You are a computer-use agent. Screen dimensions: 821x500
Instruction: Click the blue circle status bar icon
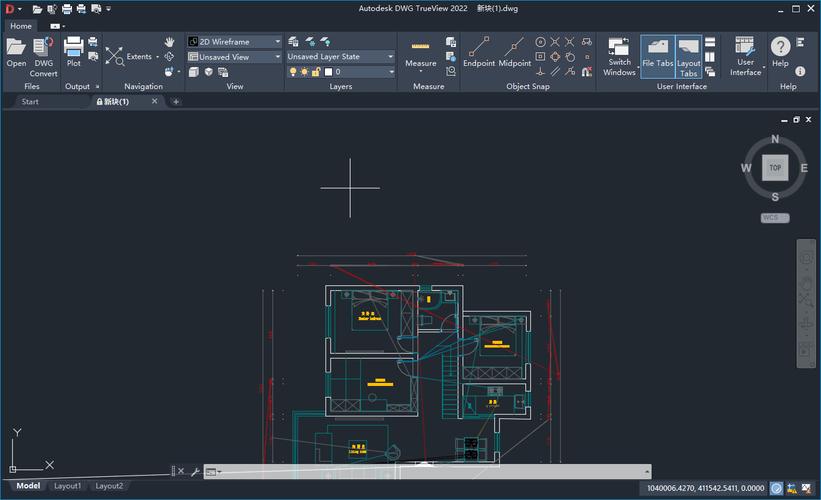point(776,488)
